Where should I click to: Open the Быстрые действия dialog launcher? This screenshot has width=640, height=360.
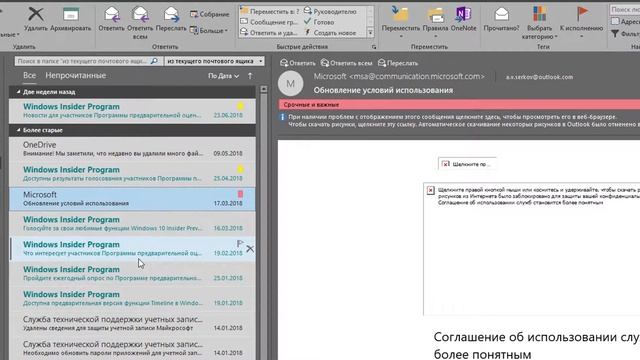[x=374, y=47]
